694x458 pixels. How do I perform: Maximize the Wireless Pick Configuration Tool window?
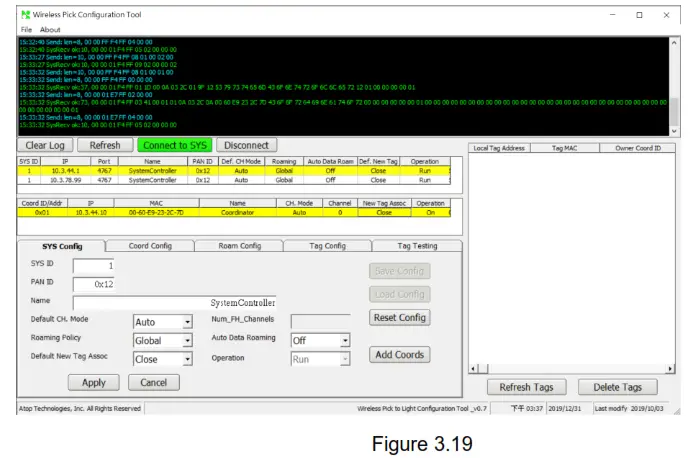(x=639, y=15)
